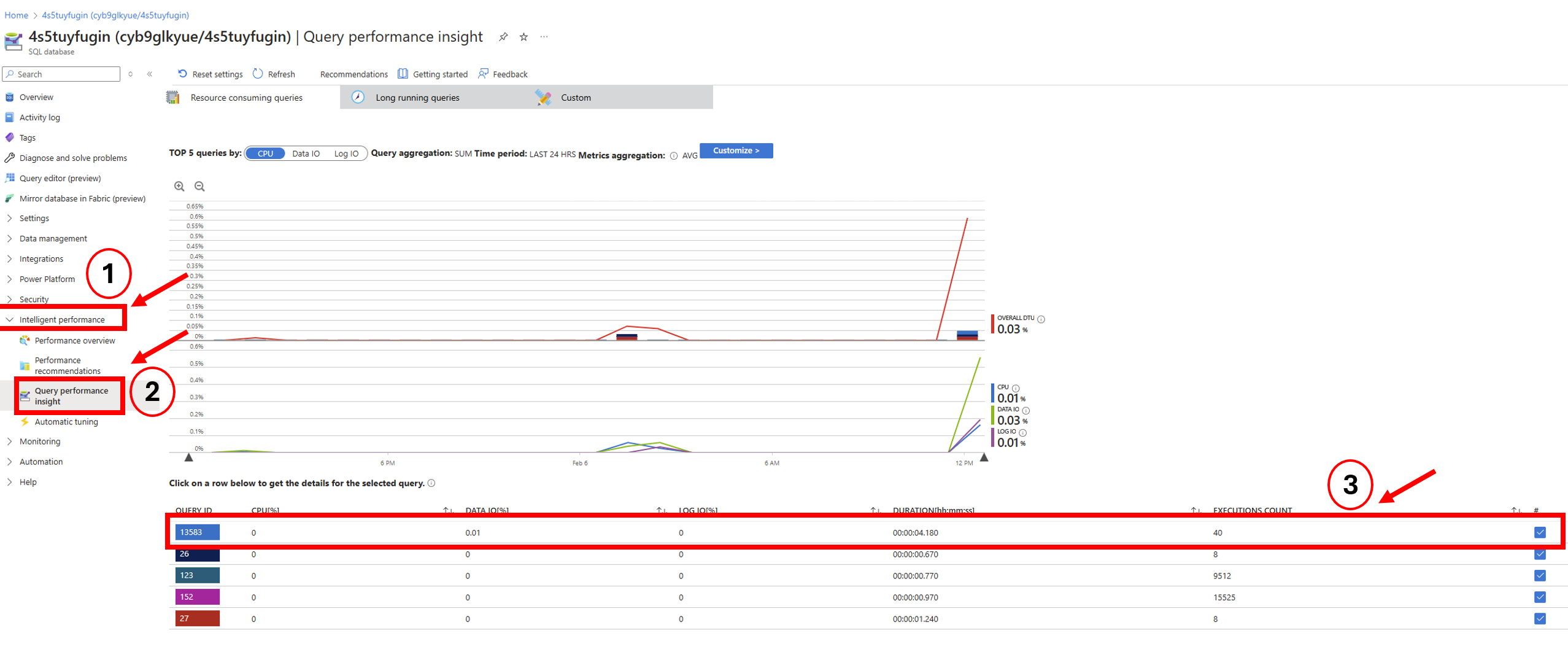
Task: Switch to Long running queries tab
Action: [417, 98]
